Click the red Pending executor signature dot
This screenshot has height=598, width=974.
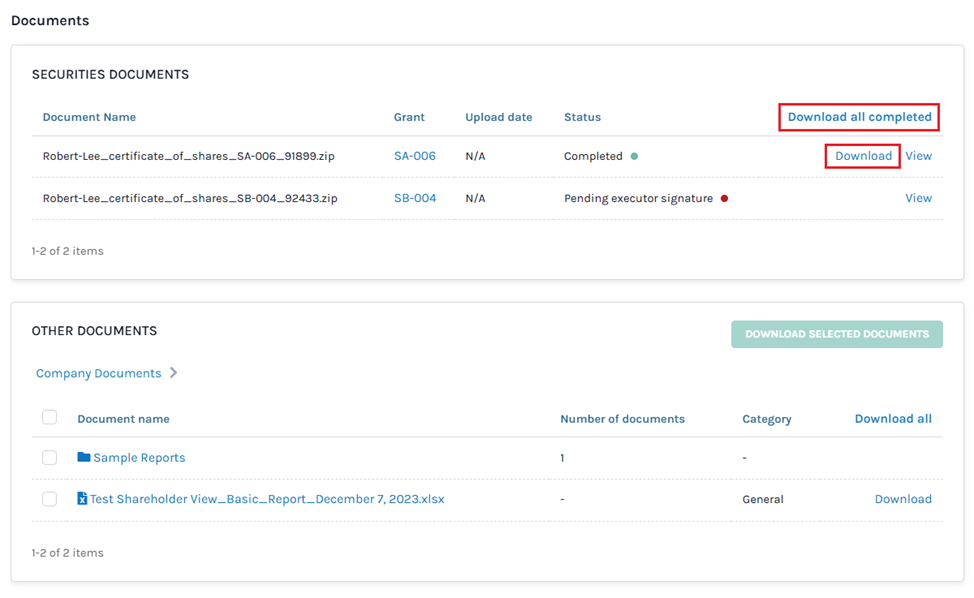pos(724,199)
